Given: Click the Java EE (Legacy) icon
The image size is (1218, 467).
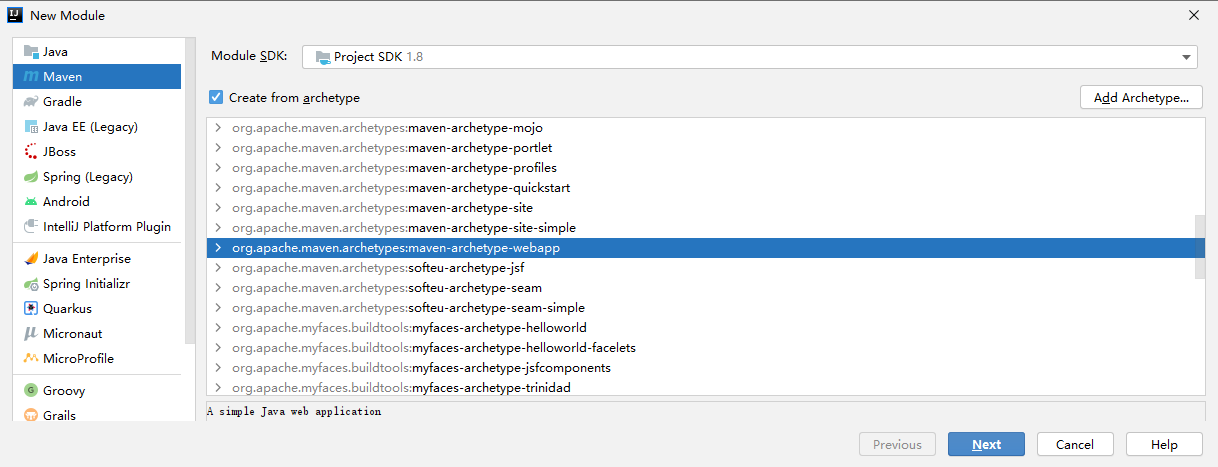Looking at the screenshot, I should pos(31,127).
